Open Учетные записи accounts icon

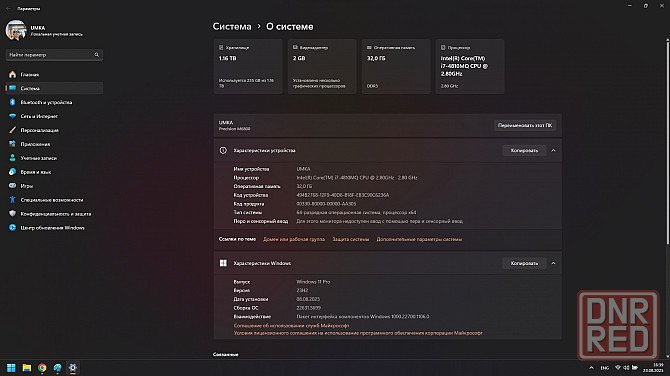coord(12,158)
